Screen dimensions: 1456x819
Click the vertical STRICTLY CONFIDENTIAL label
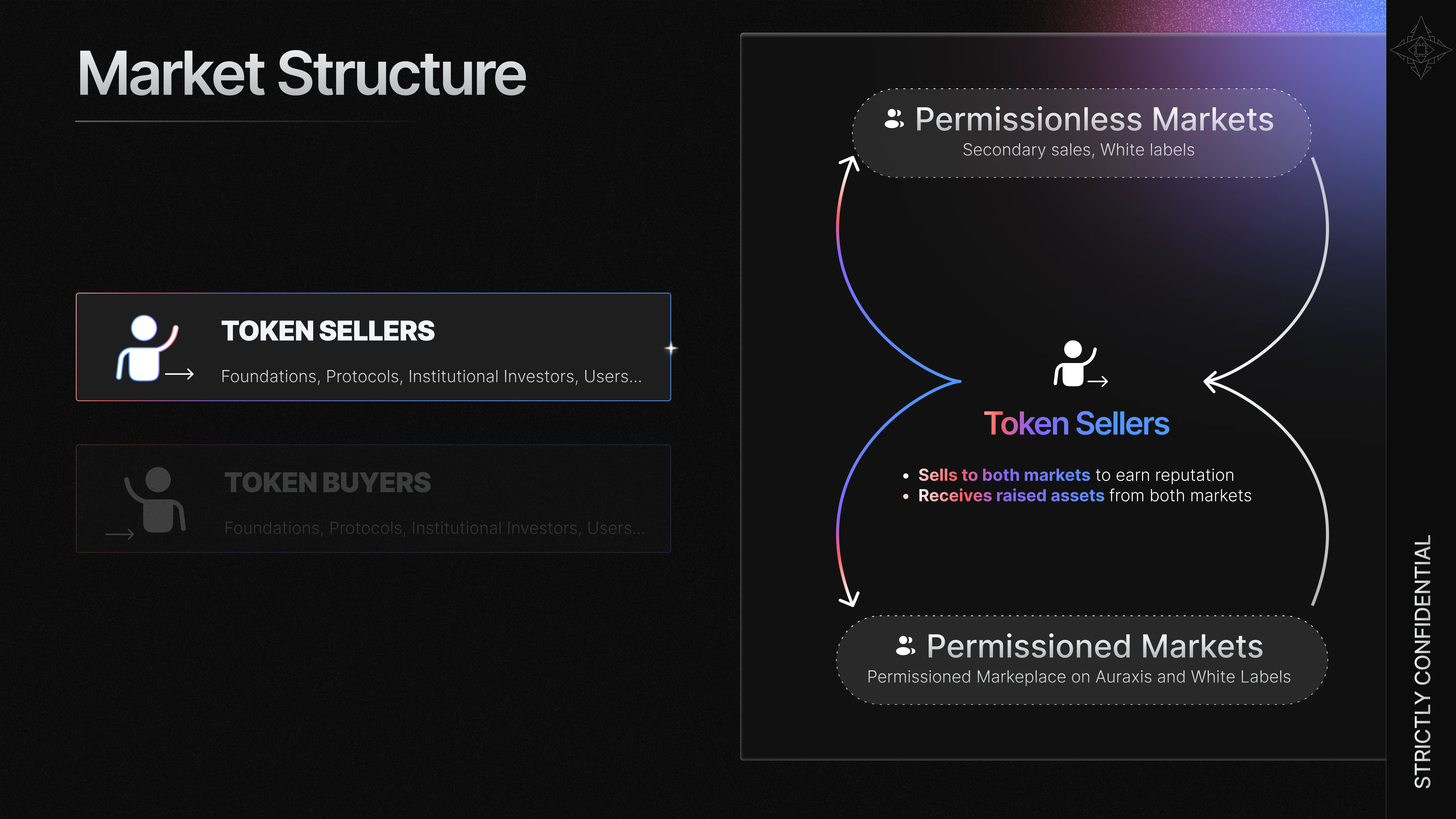pos(1422,661)
